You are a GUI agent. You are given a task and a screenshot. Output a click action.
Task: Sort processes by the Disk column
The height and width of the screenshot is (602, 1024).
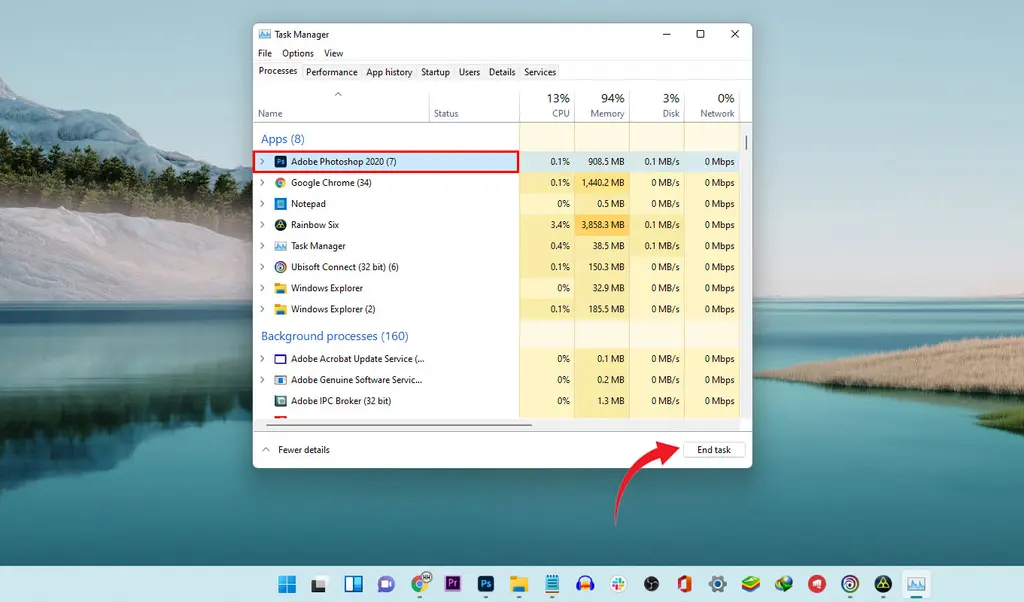[657, 106]
